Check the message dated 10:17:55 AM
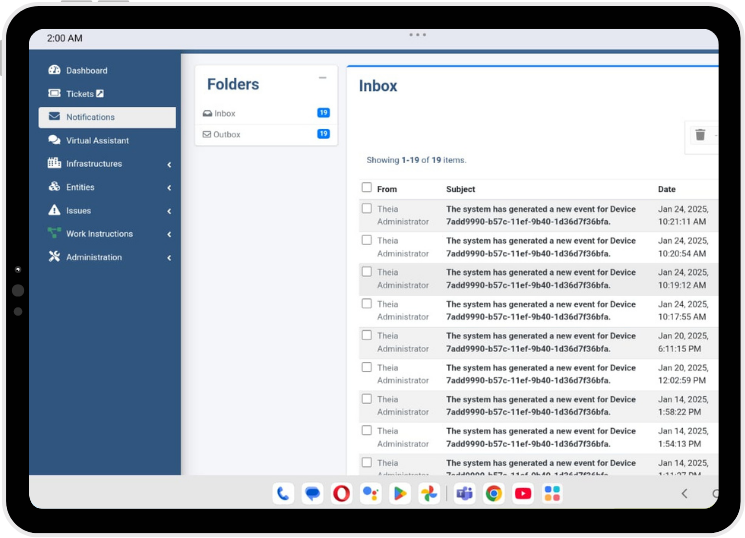 pos(366,303)
